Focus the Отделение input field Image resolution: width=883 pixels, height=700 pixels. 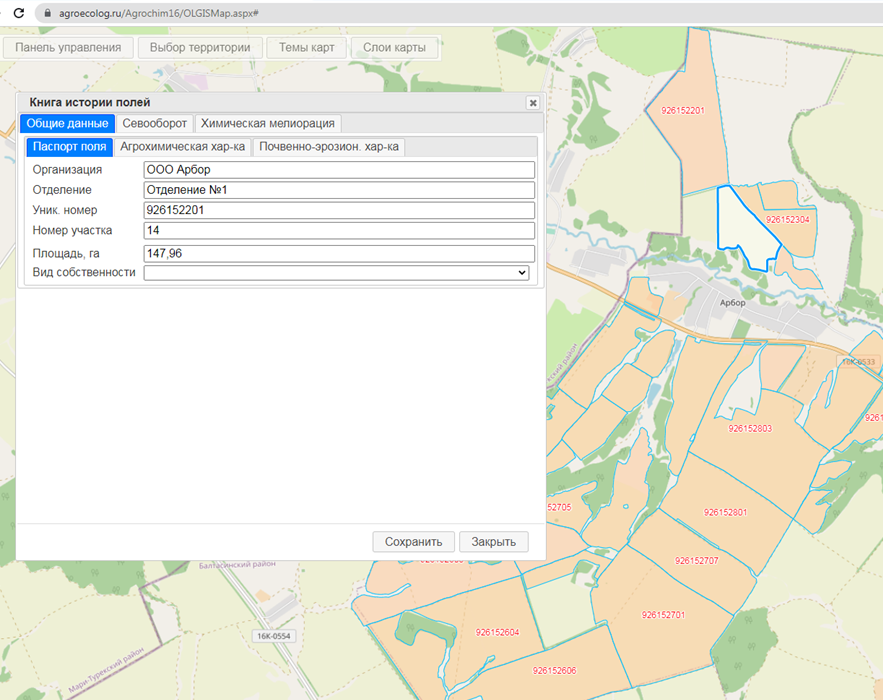[339, 190]
